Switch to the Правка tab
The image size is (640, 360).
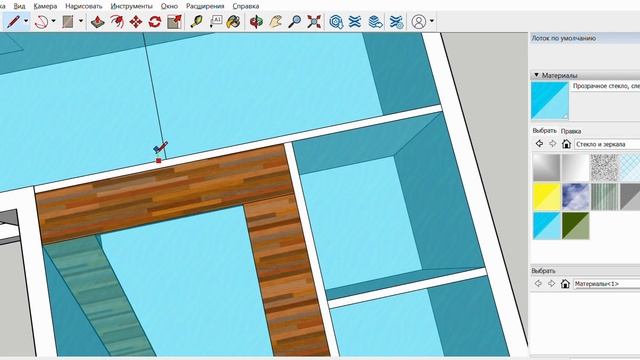[571, 131]
